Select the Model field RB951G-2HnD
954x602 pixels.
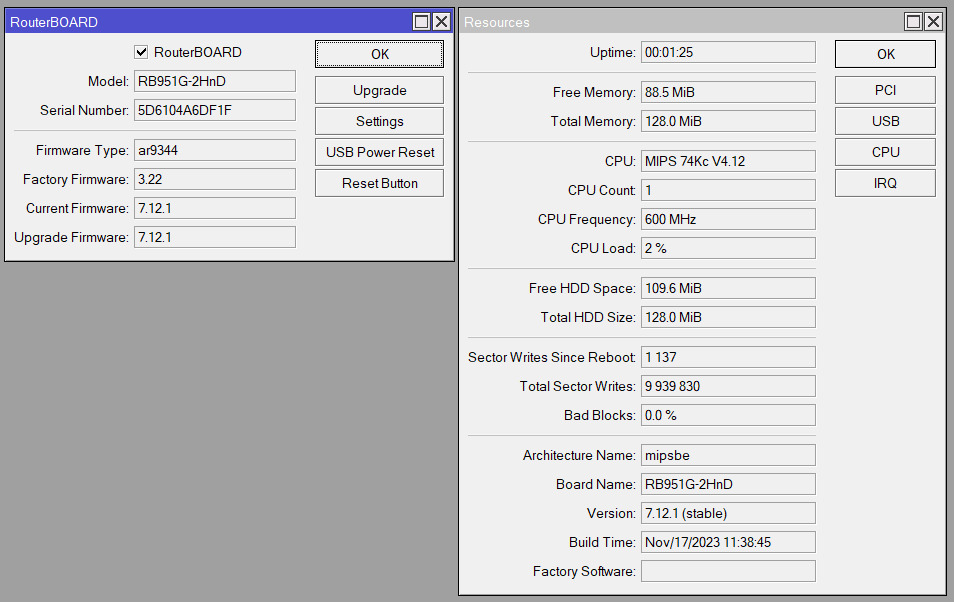tap(215, 81)
